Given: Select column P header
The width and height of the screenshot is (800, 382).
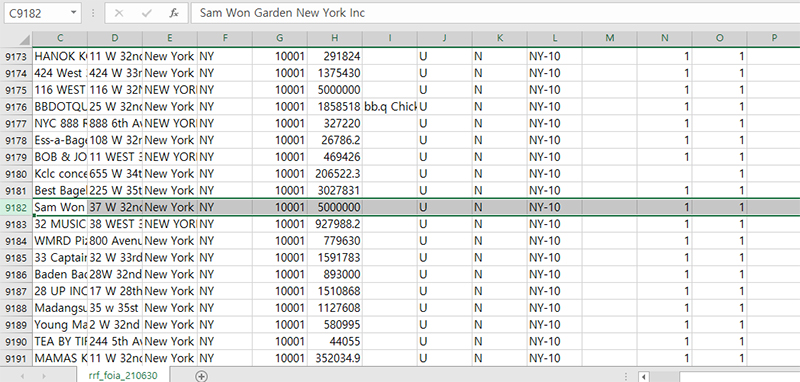Looking at the screenshot, I should 773,38.
